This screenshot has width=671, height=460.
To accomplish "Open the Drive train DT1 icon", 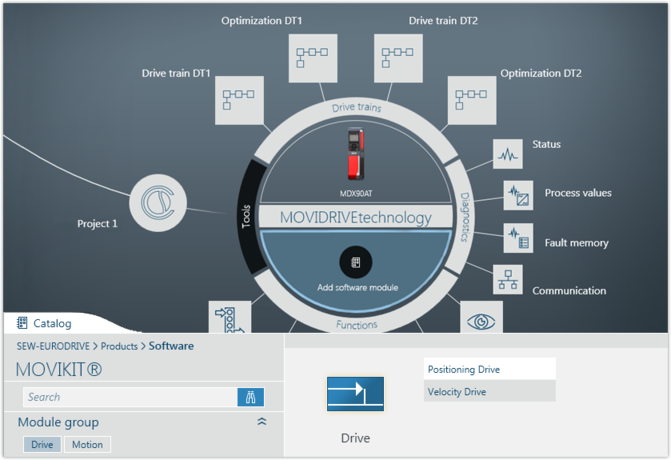I will tap(239, 100).
